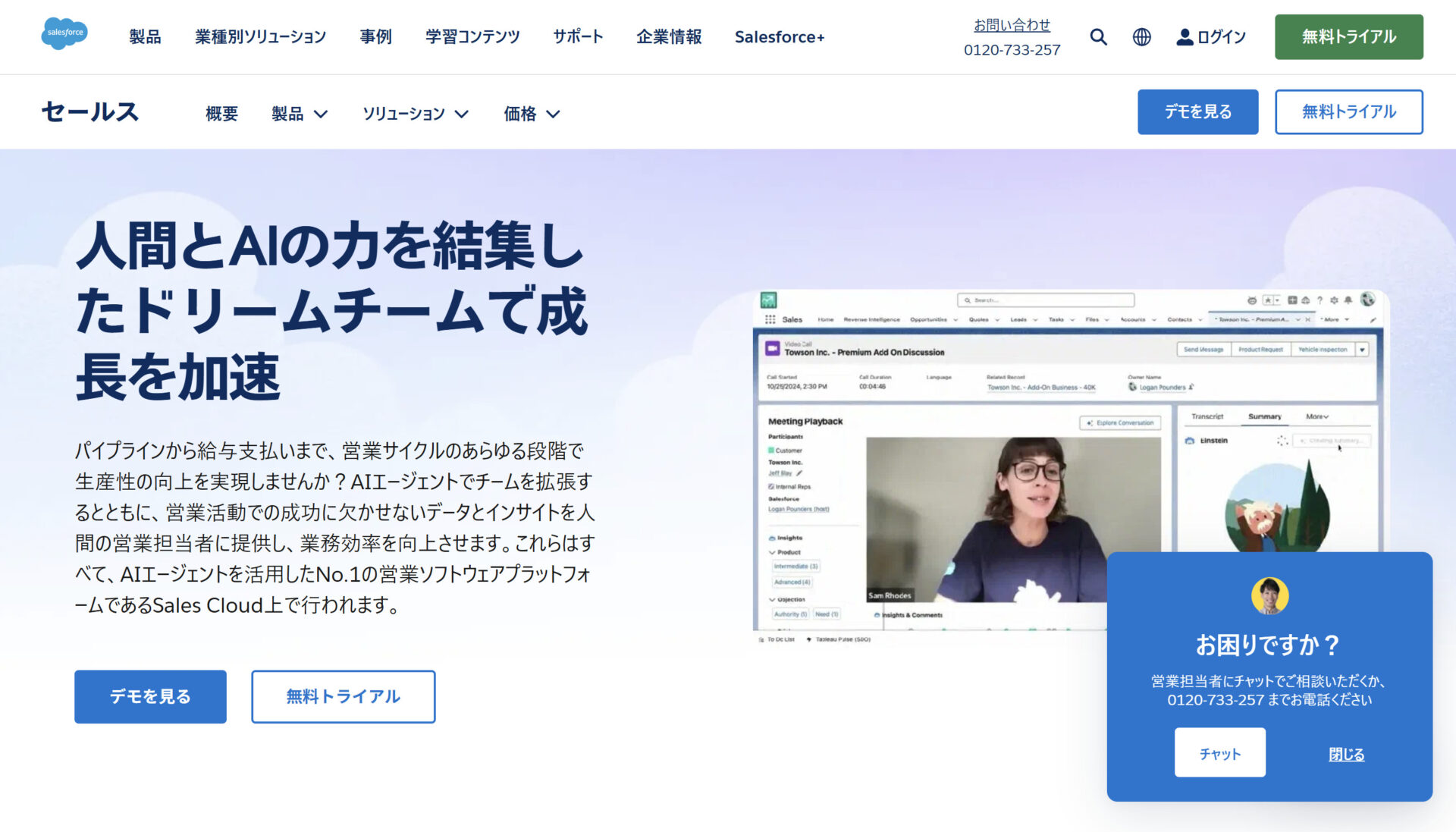Screen dimensions: 1456x832
Task: Click the notification bell in the Sales screenshot
Action: coord(1348,301)
